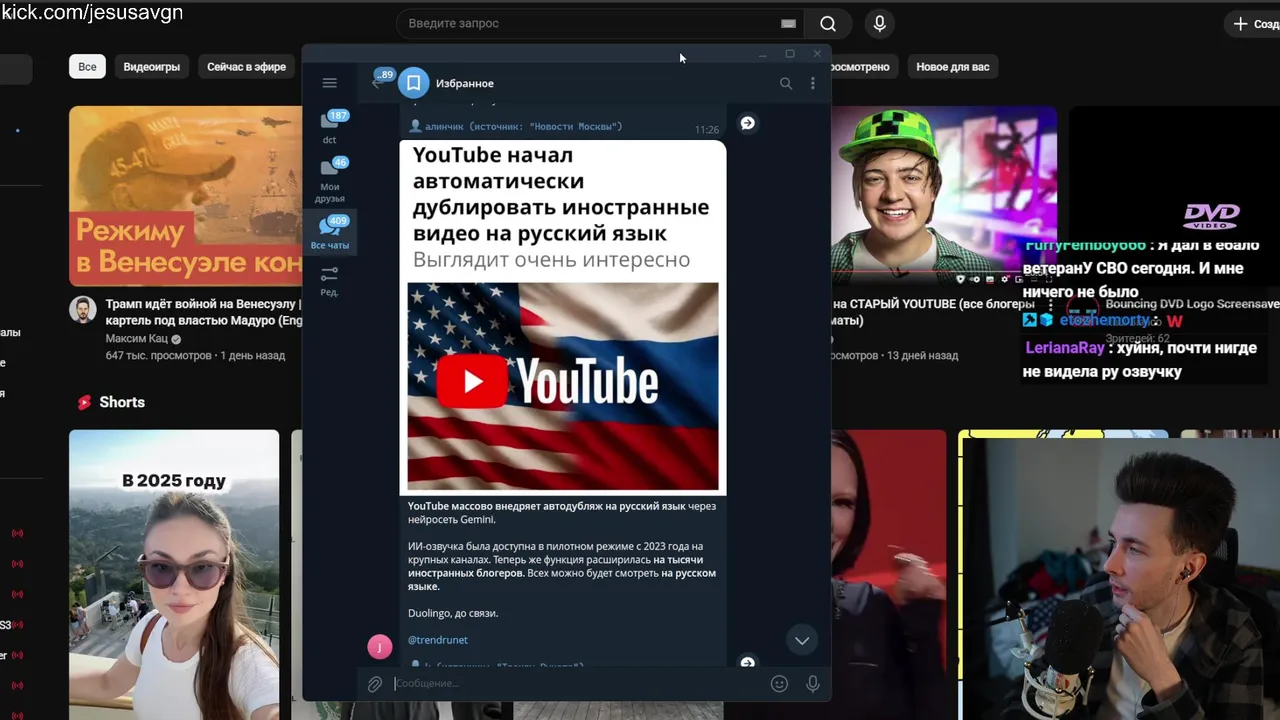Select the Все чаты folder
Screen dimensions: 1280x720
click(x=330, y=234)
